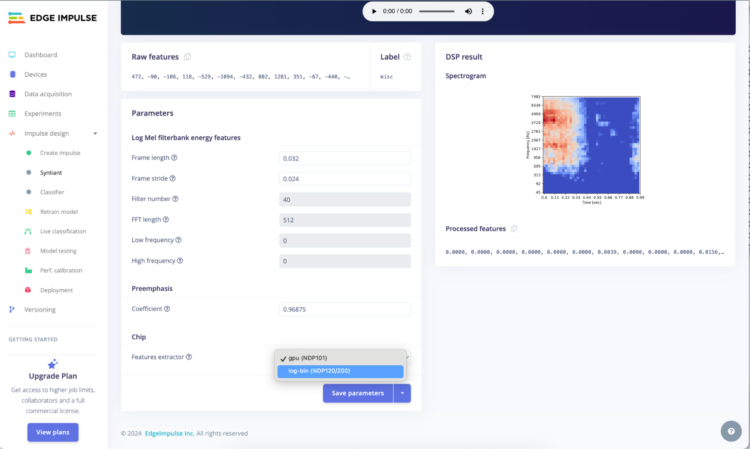This screenshot has width=750, height=449.
Task: Show help for Features extractor
Action: 189,357
